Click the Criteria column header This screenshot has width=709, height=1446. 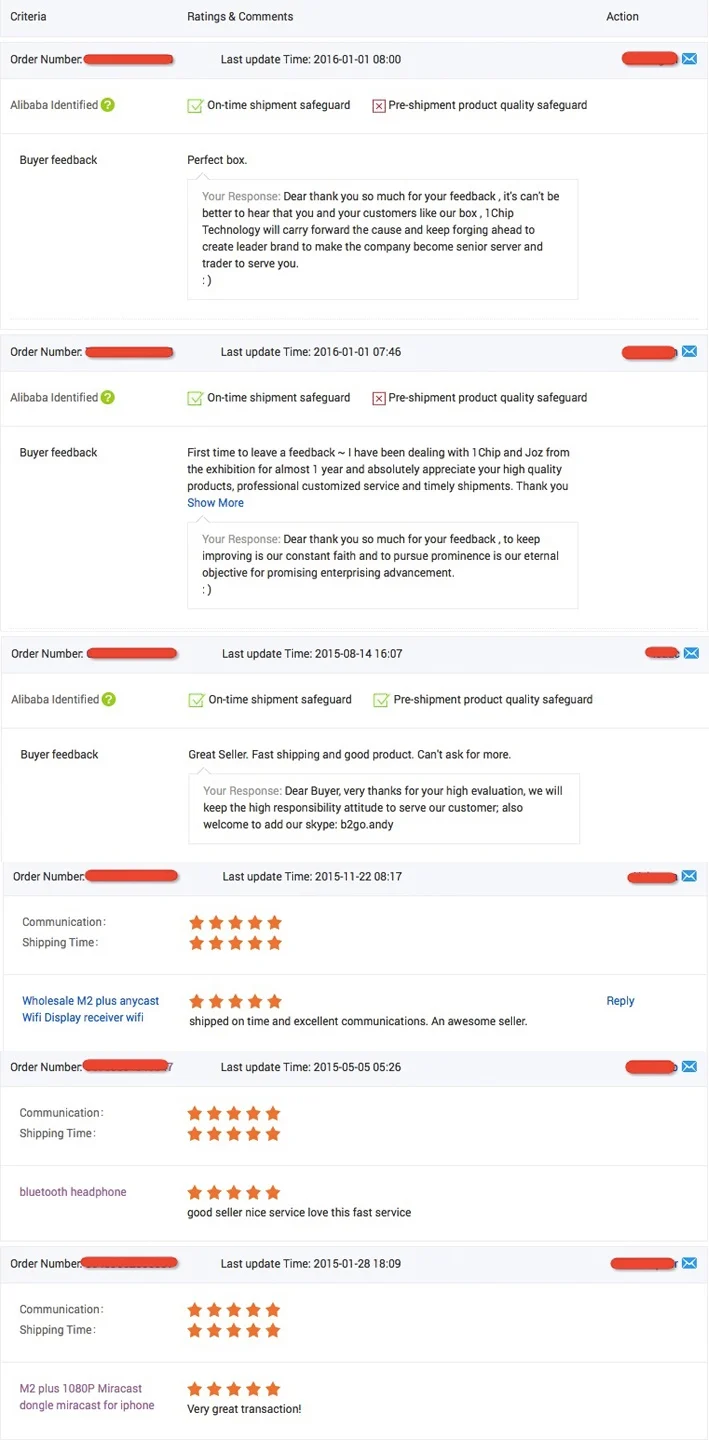click(x=28, y=17)
